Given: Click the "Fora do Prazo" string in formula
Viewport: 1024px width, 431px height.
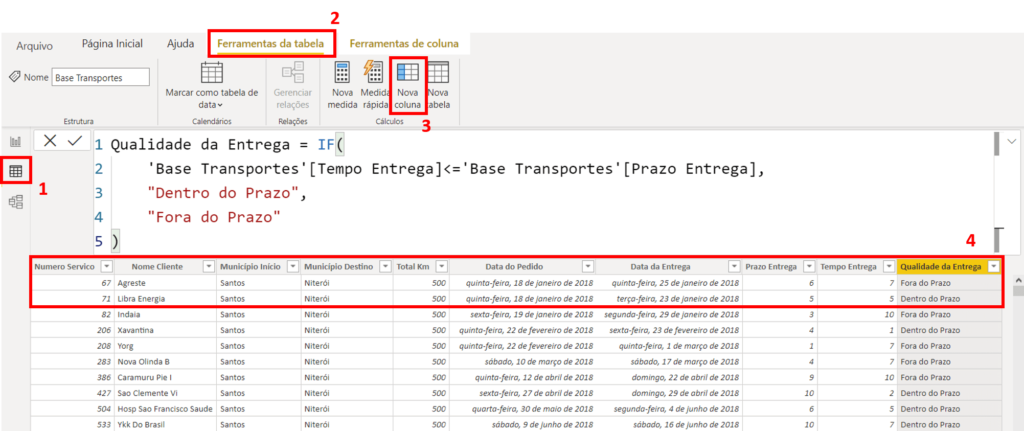Looking at the screenshot, I should tap(215, 217).
